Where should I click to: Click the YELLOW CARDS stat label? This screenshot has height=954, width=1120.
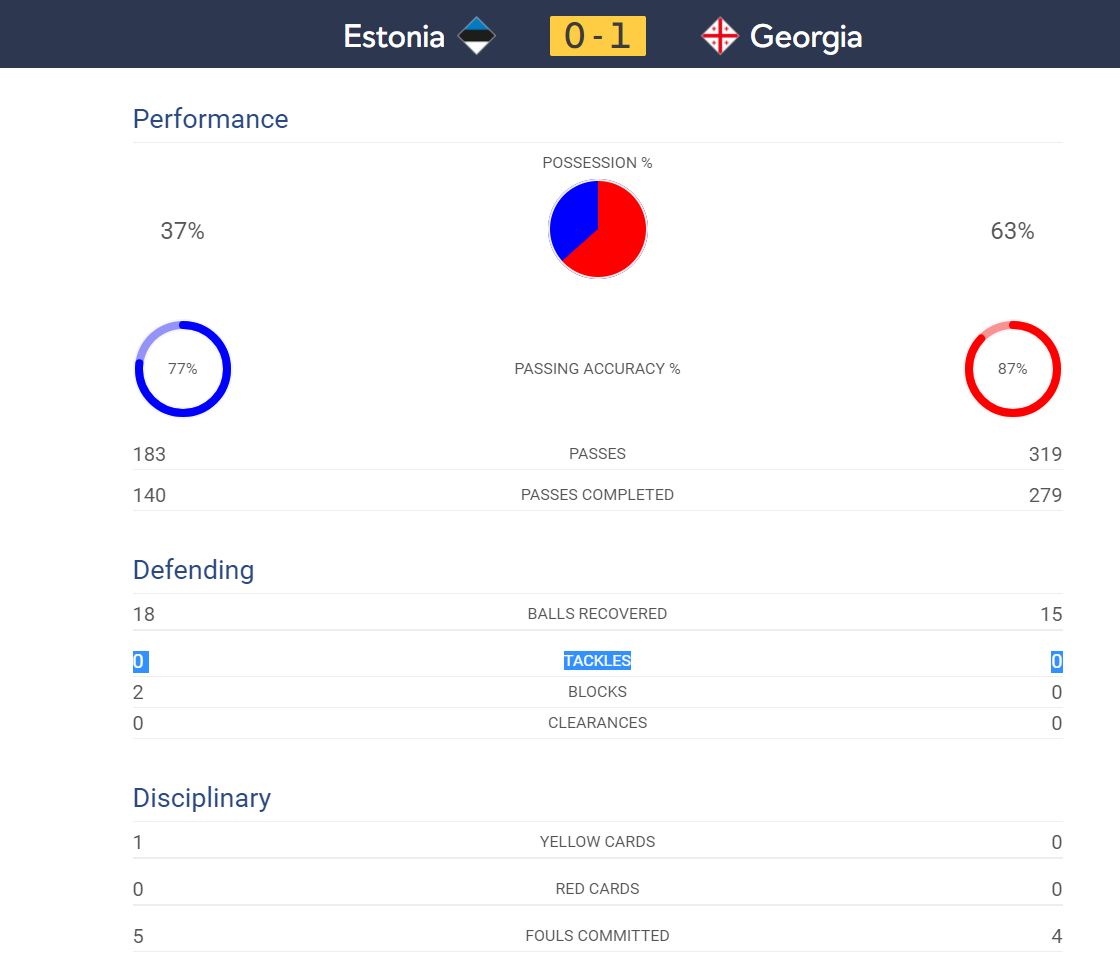point(597,842)
